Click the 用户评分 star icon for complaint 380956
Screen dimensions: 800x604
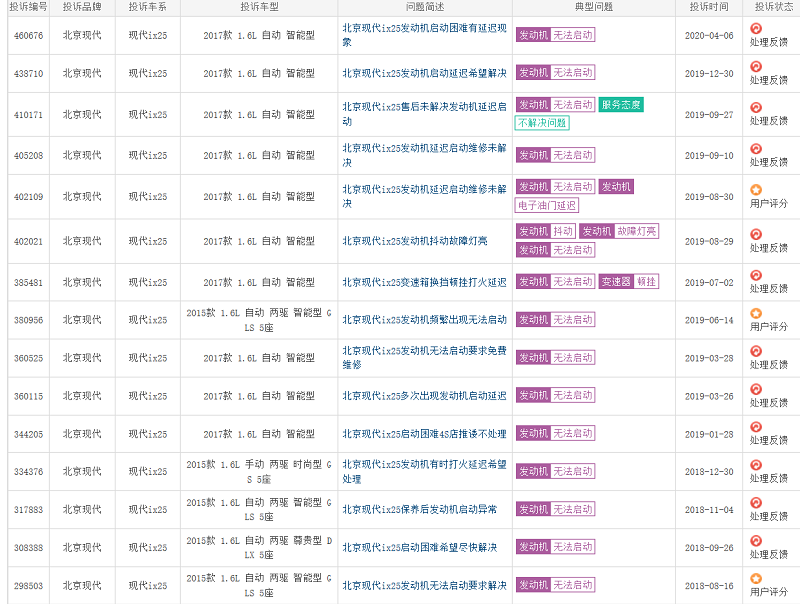tap(756, 313)
